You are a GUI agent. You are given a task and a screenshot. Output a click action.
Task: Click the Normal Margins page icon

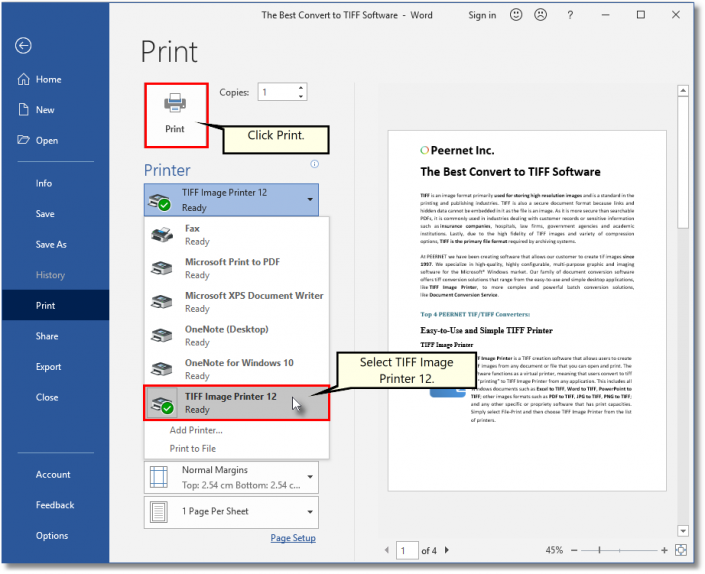pyautogui.click(x=159, y=477)
